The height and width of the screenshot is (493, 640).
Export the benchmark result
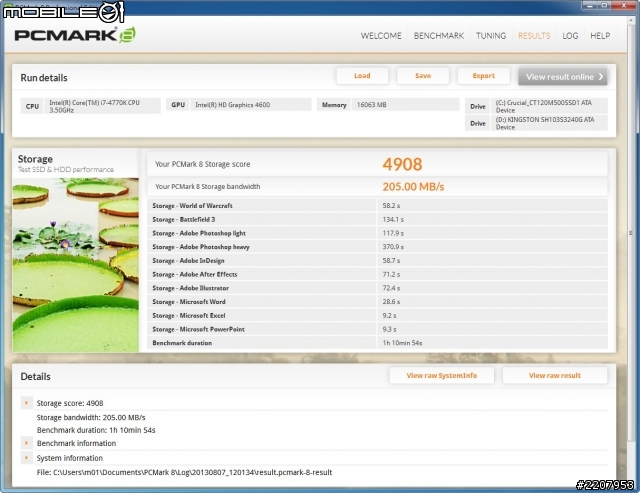pyautogui.click(x=483, y=76)
